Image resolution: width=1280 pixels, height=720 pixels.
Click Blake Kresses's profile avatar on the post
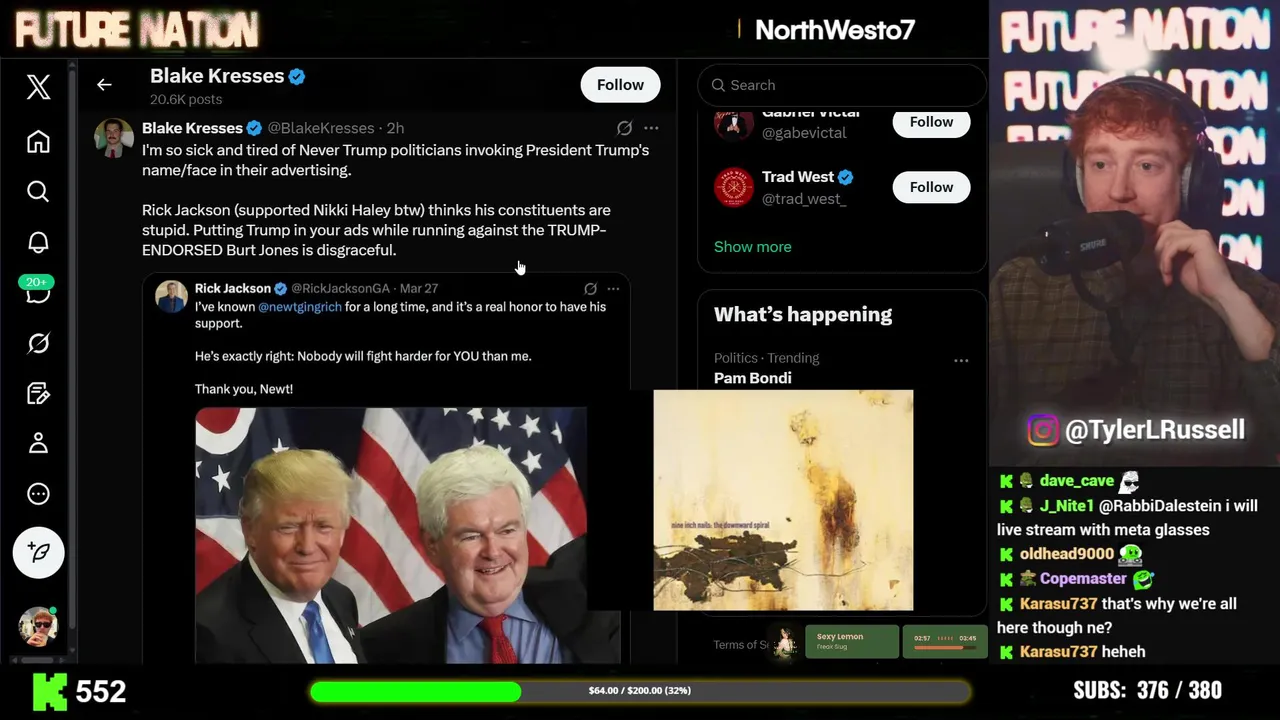pos(114,138)
